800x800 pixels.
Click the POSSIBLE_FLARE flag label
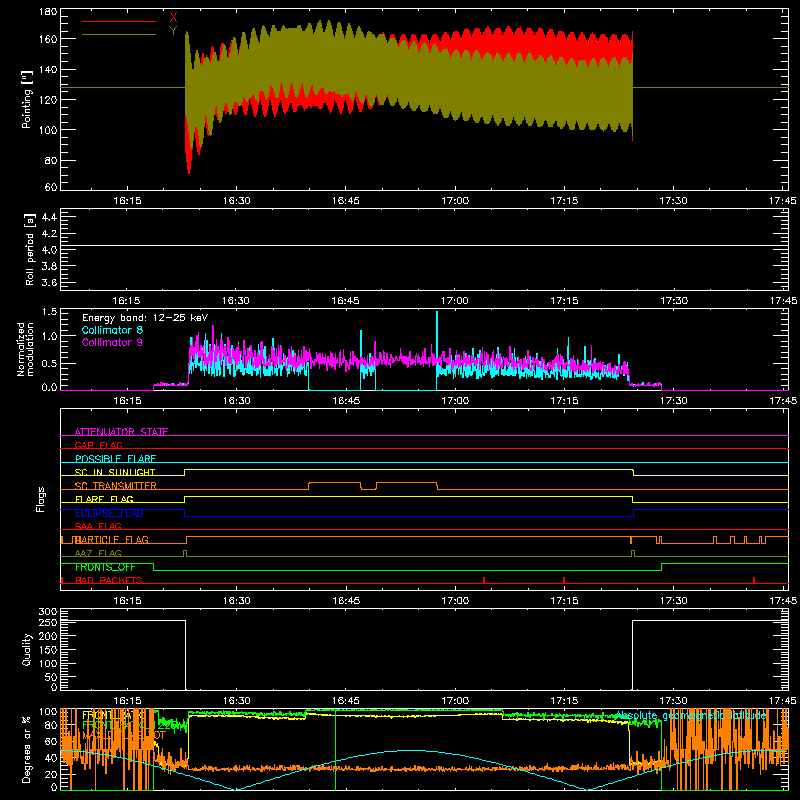[115, 459]
